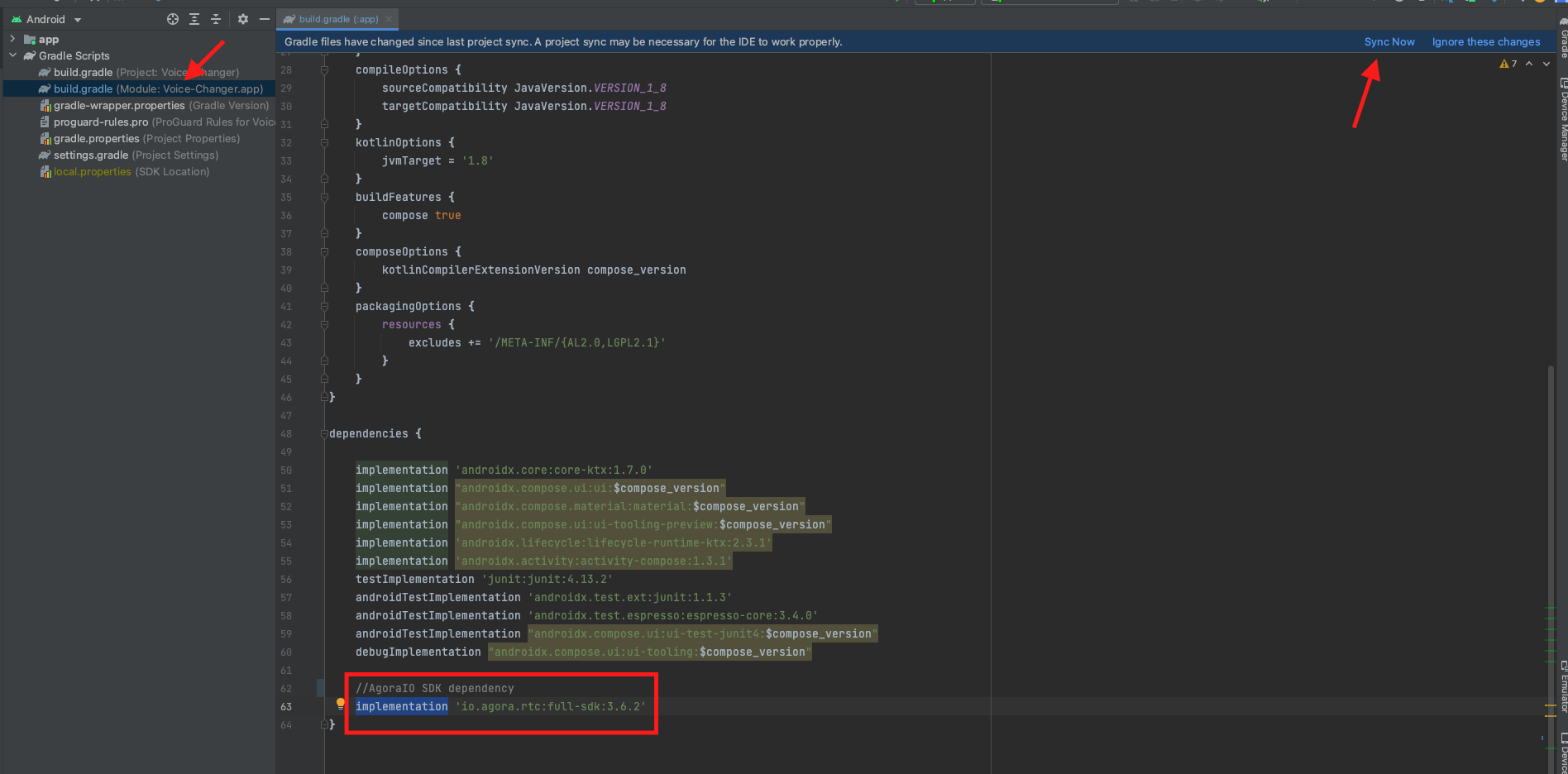Fold the compileOptions block in gutter
Image resolution: width=1568 pixels, height=774 pixels.
point(324,70)
